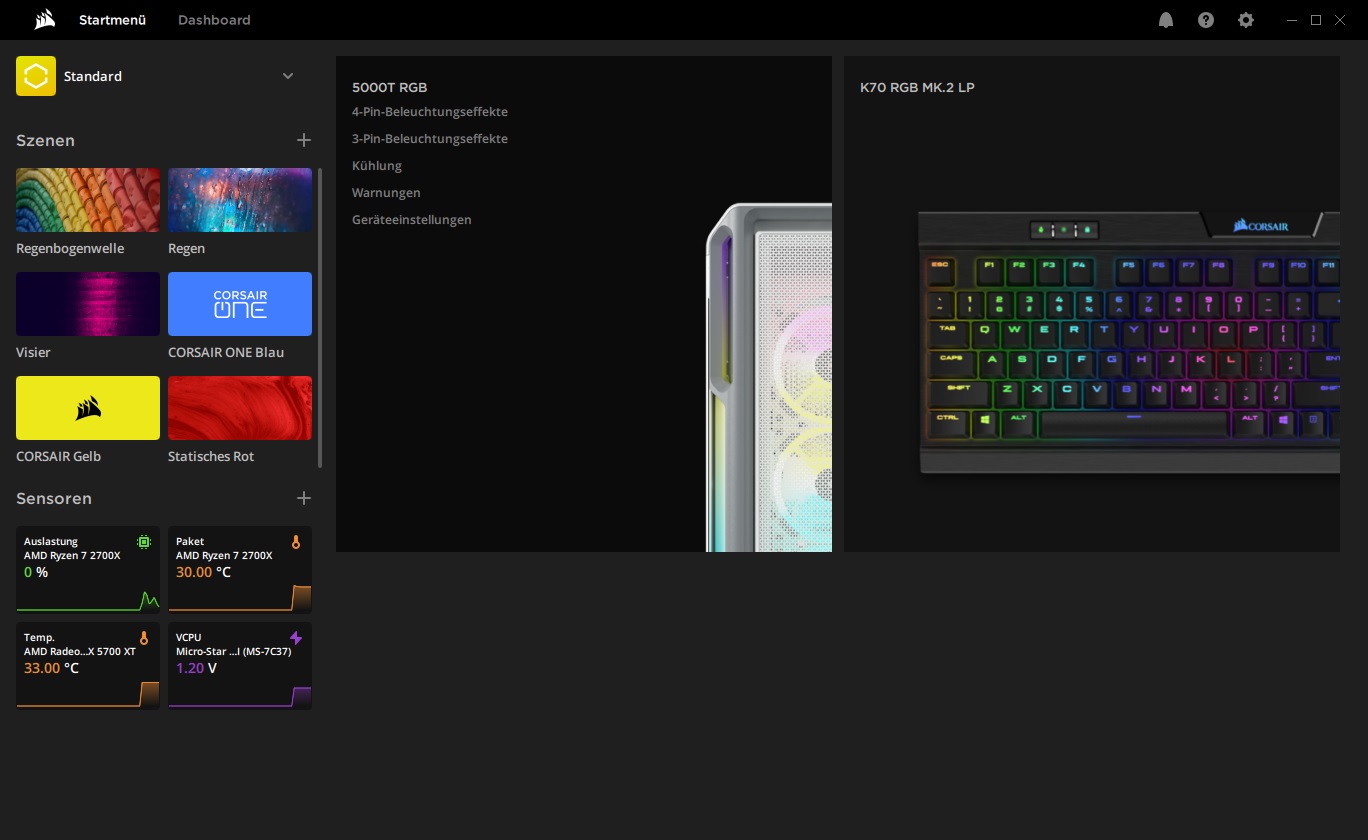Open the notifications bell

coord(1166,20)
